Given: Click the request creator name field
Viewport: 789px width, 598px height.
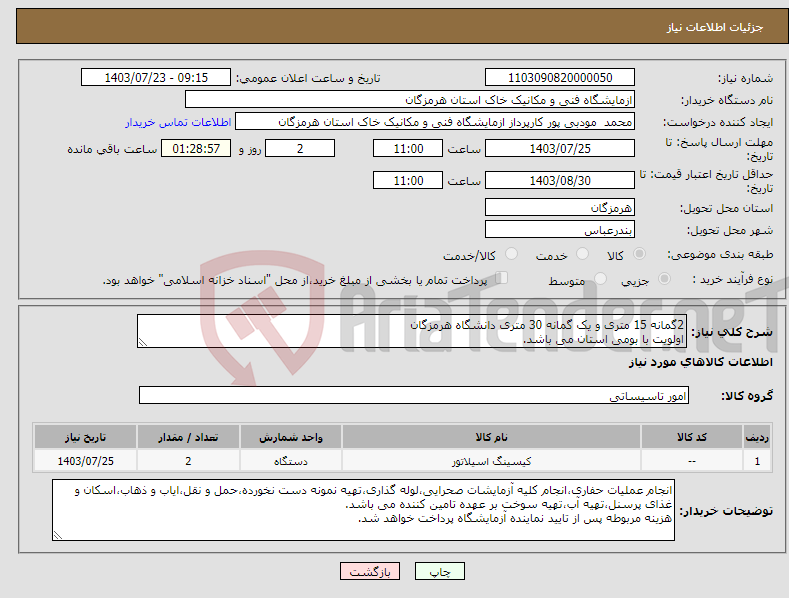Looking at the screenshot, I should (x=435, y=122).
